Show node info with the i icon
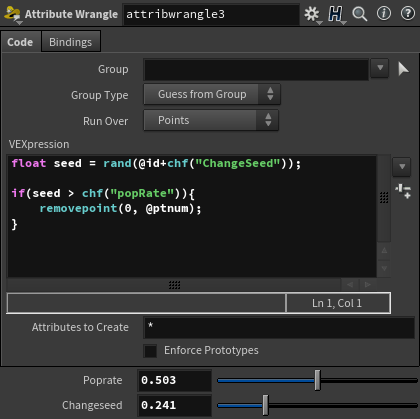Screen dimensions: 420x419 (384, 13)
